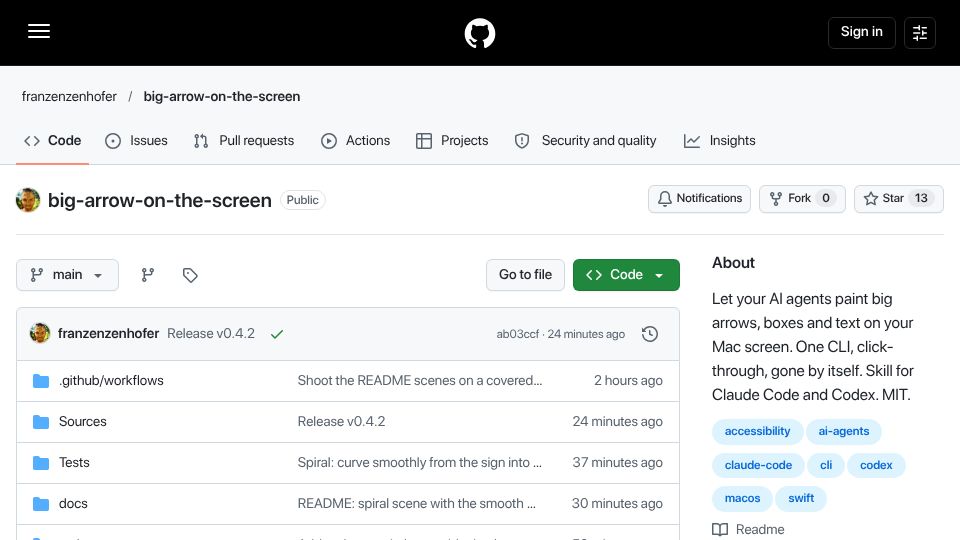Click Go to file button
The image size is (960, 540).
tap(525, 275)
